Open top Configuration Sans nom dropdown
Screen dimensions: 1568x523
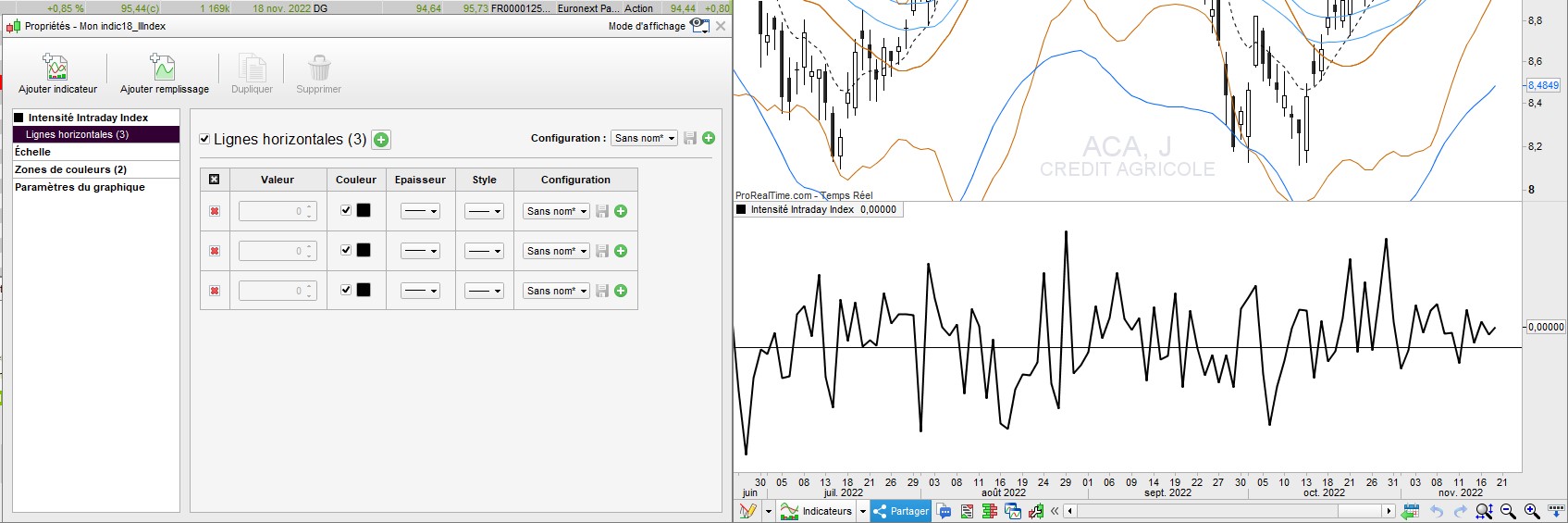[644, 138]
